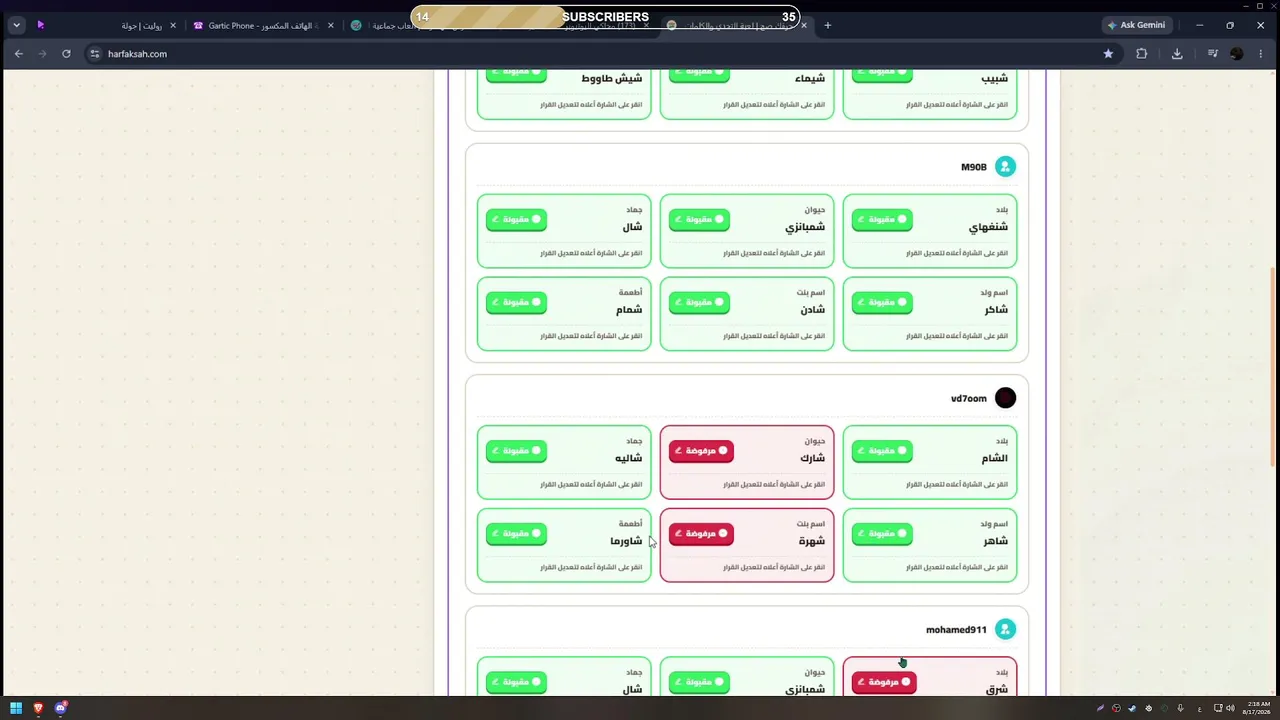Toggle rejected badge on شهرة card
Image resolution: width=1280 pixels, height=720 pixels.
click(701, 534)
